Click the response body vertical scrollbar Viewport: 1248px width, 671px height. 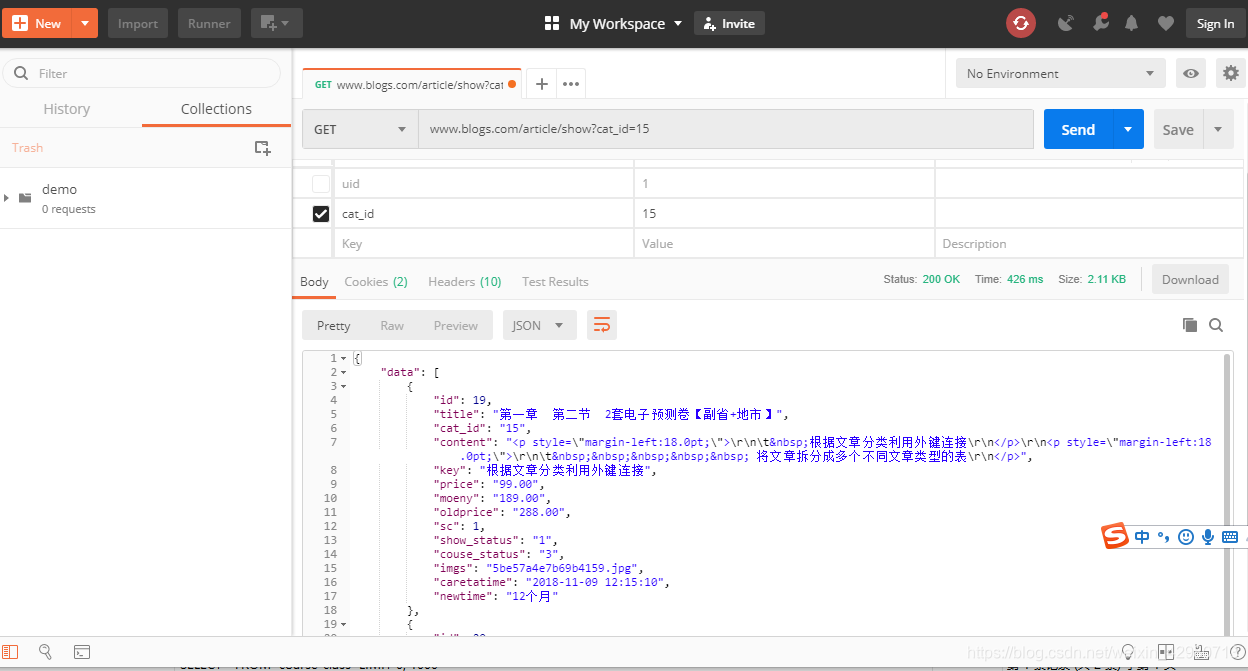coord(1228,494)
